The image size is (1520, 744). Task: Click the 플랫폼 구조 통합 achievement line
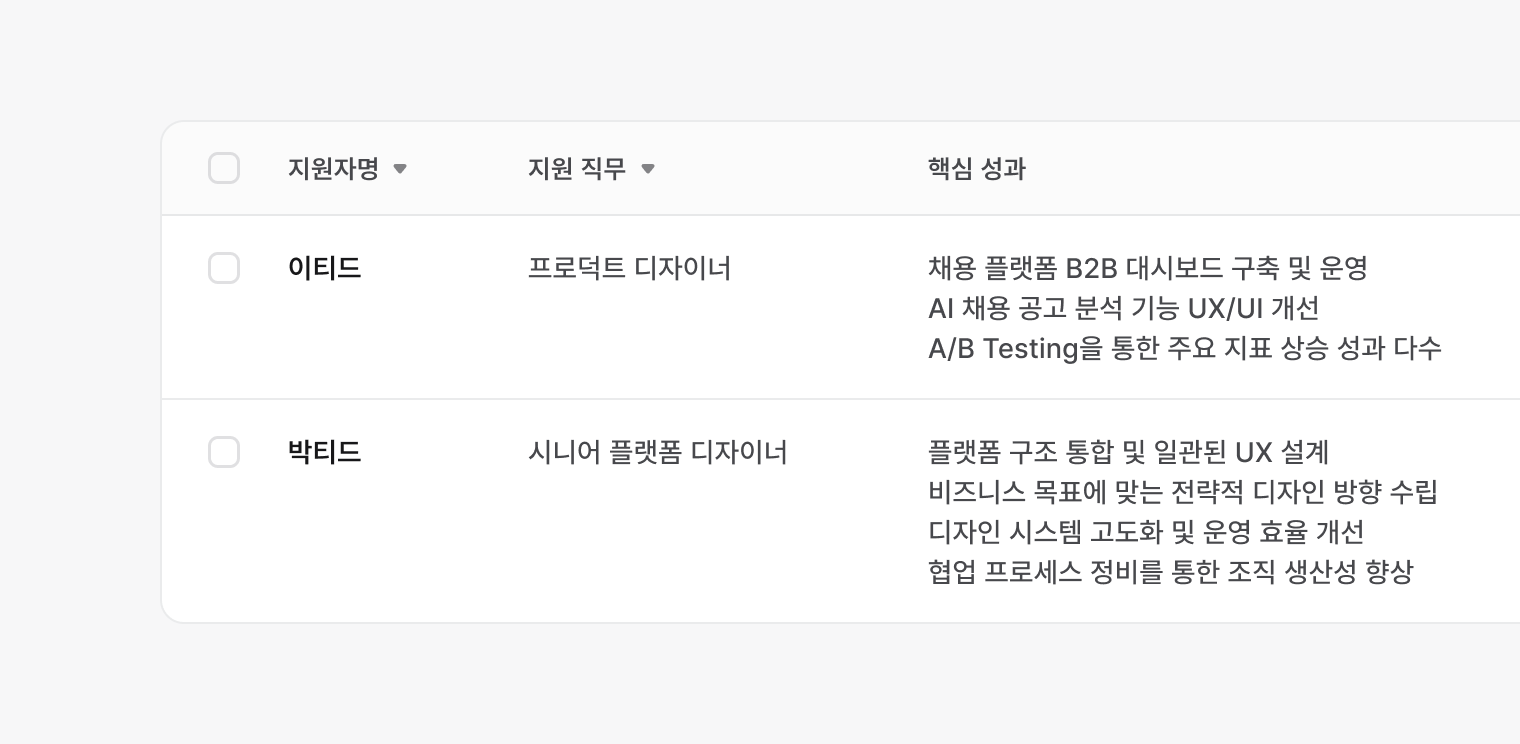click(1128, 452)
